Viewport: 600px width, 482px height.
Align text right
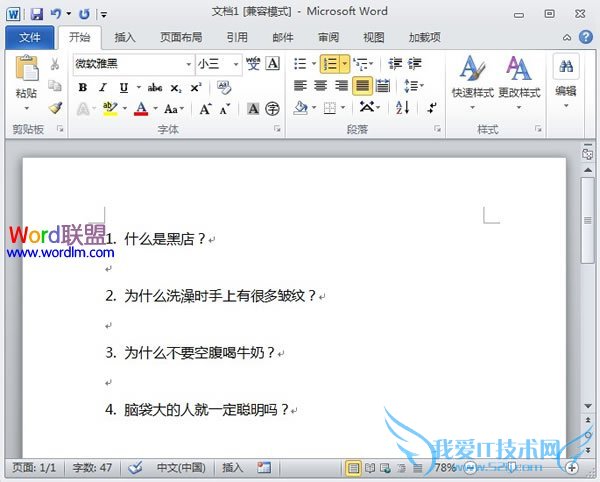(341, 86)
